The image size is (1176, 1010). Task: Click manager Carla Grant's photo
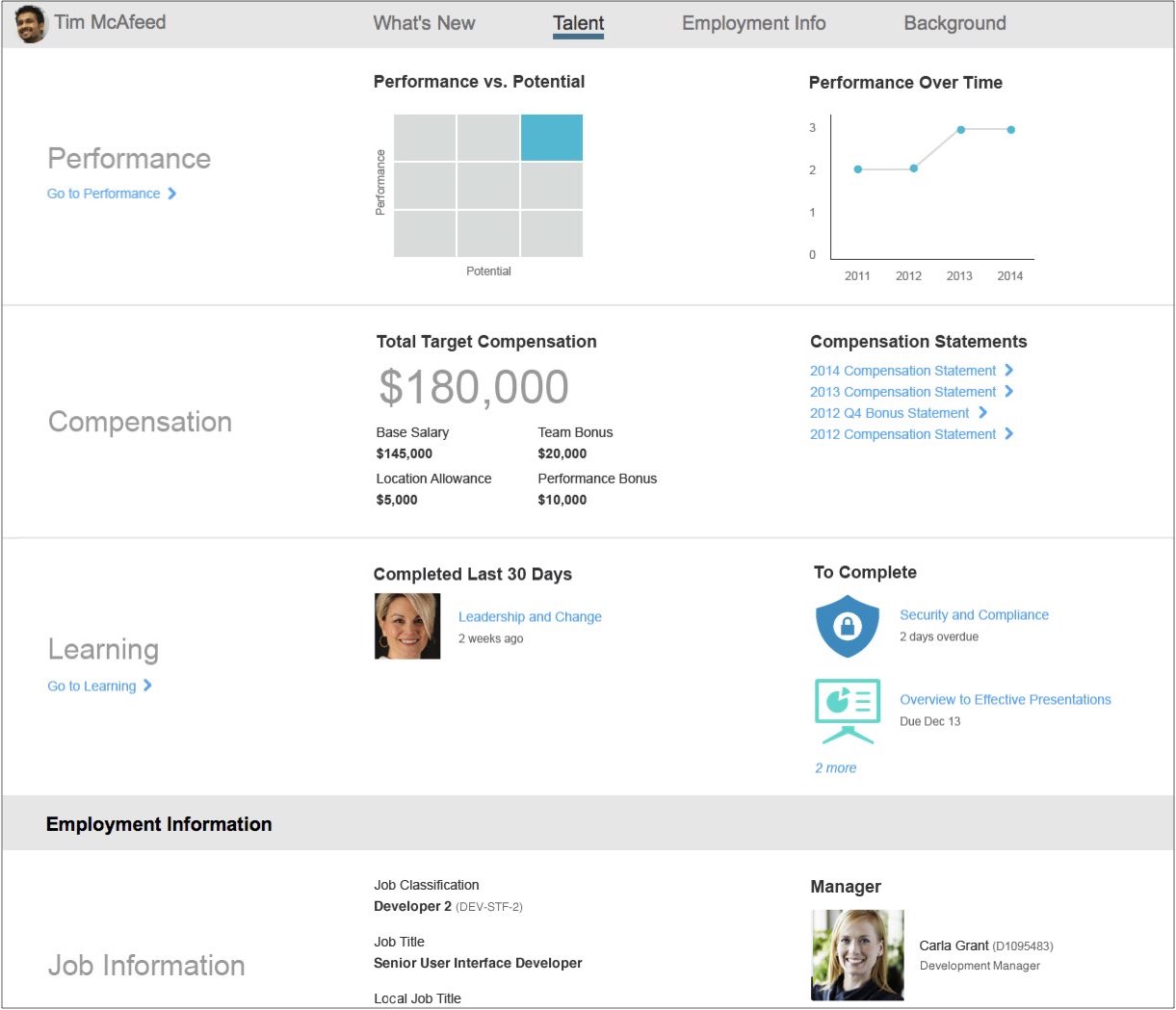[857, 955]
